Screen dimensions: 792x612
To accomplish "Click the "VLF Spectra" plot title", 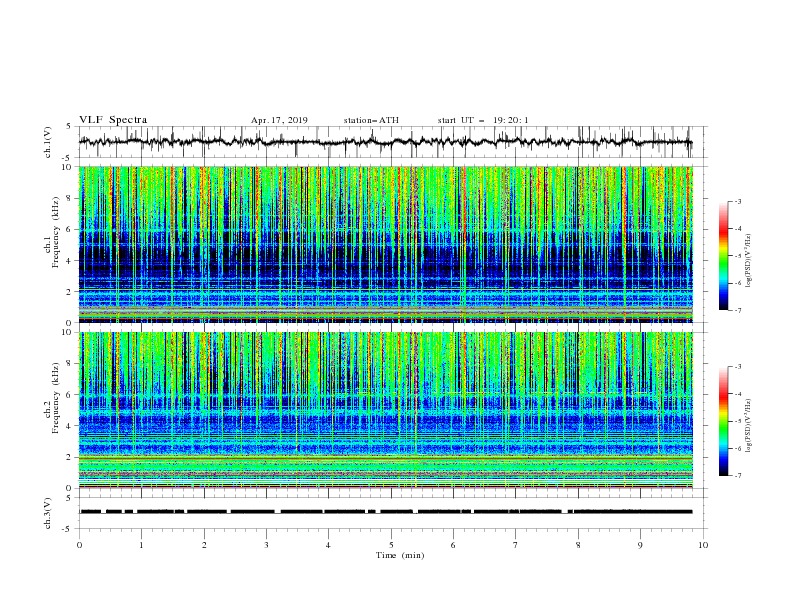I will (113, 120).
